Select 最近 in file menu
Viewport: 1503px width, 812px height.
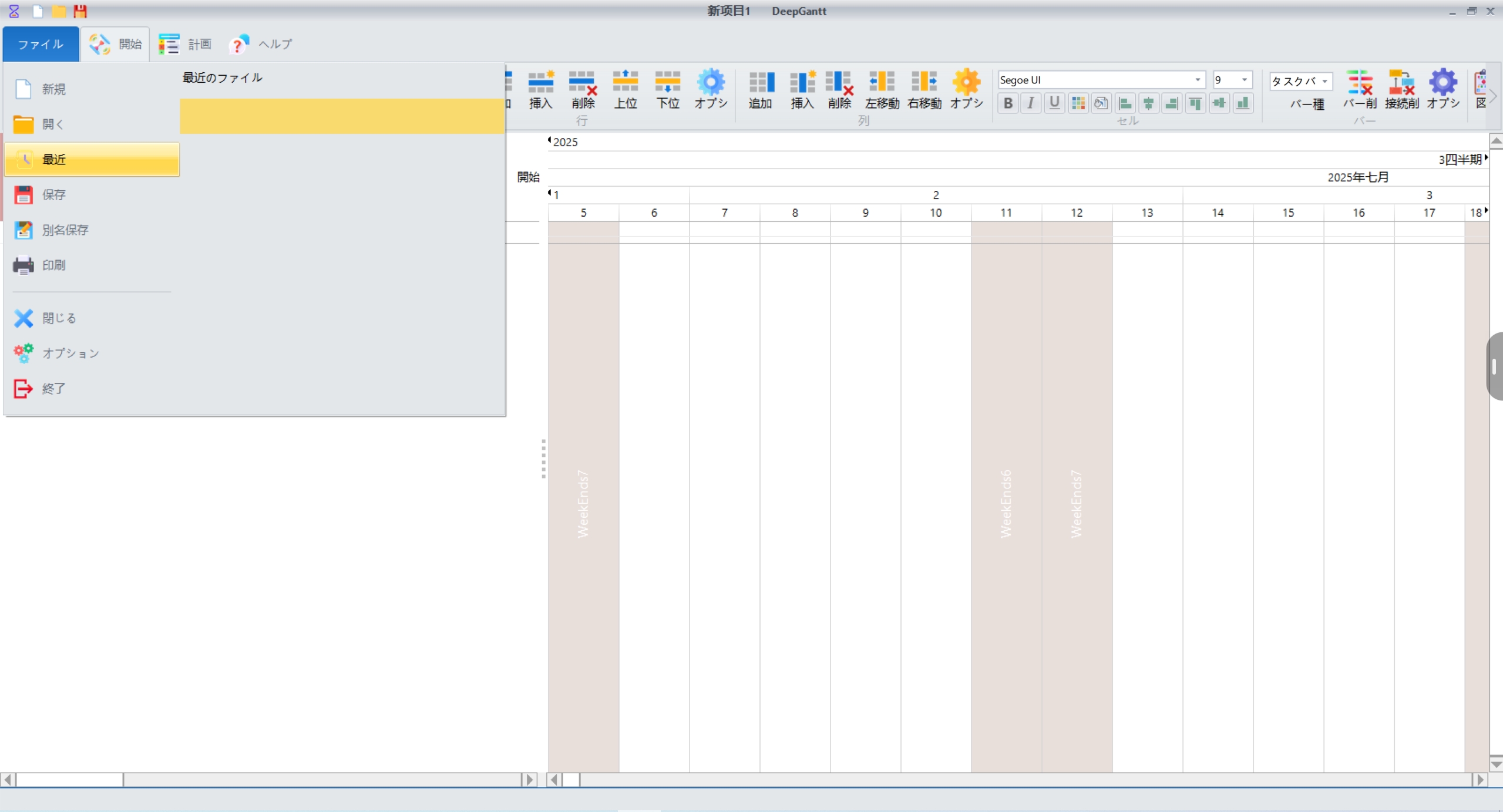[x=92, y=160]
